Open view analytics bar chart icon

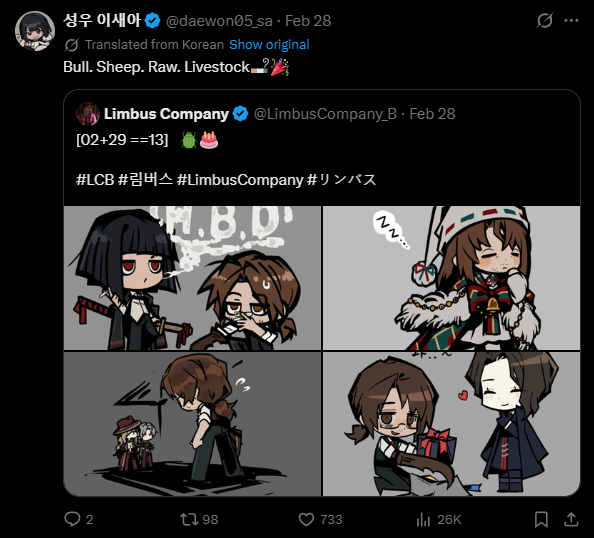423,519
